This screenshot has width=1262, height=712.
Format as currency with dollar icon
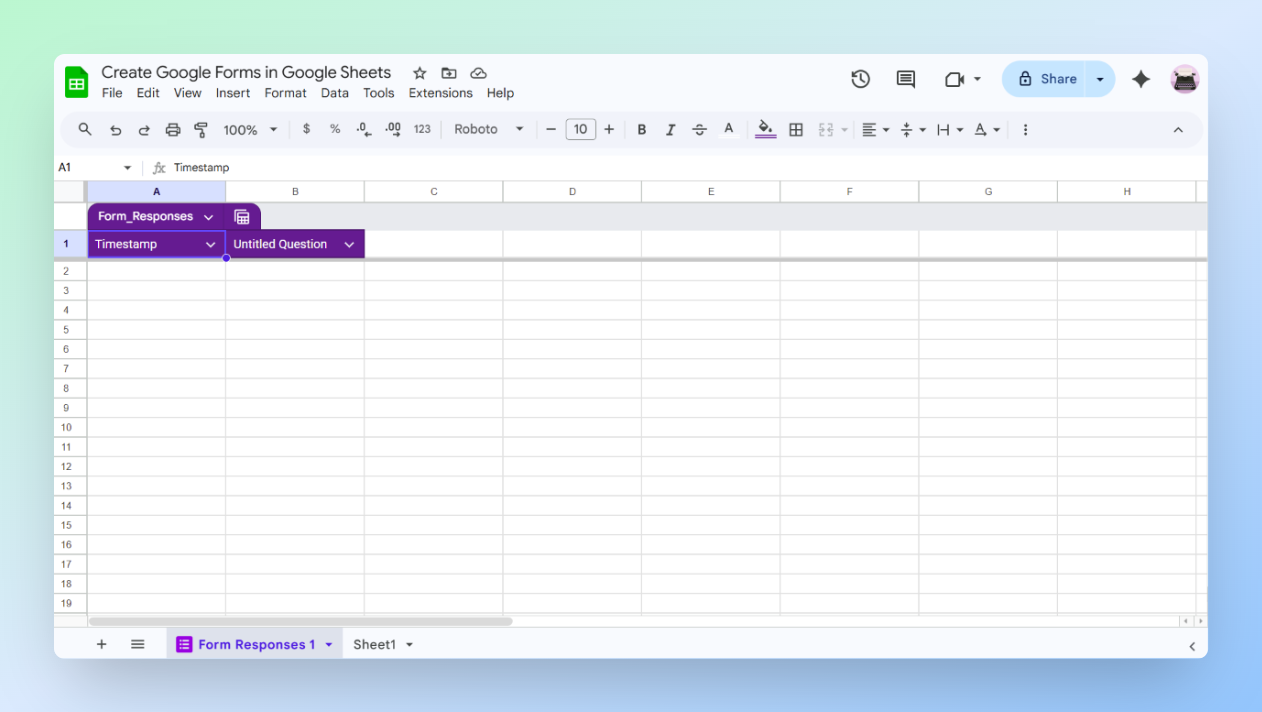coord(306,129)
